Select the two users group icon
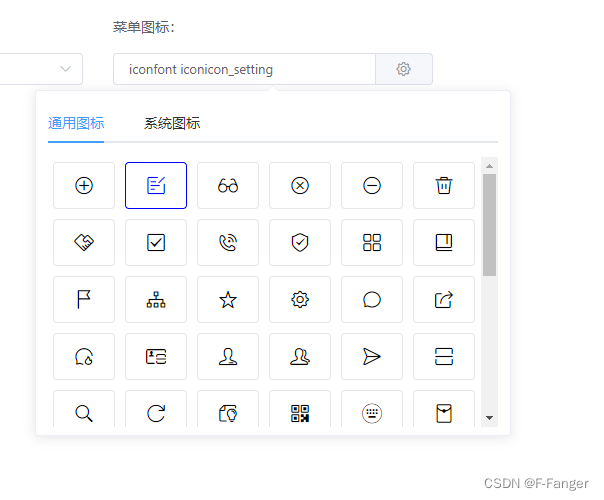Screen dimensions: 604x500 coord(300,357)
